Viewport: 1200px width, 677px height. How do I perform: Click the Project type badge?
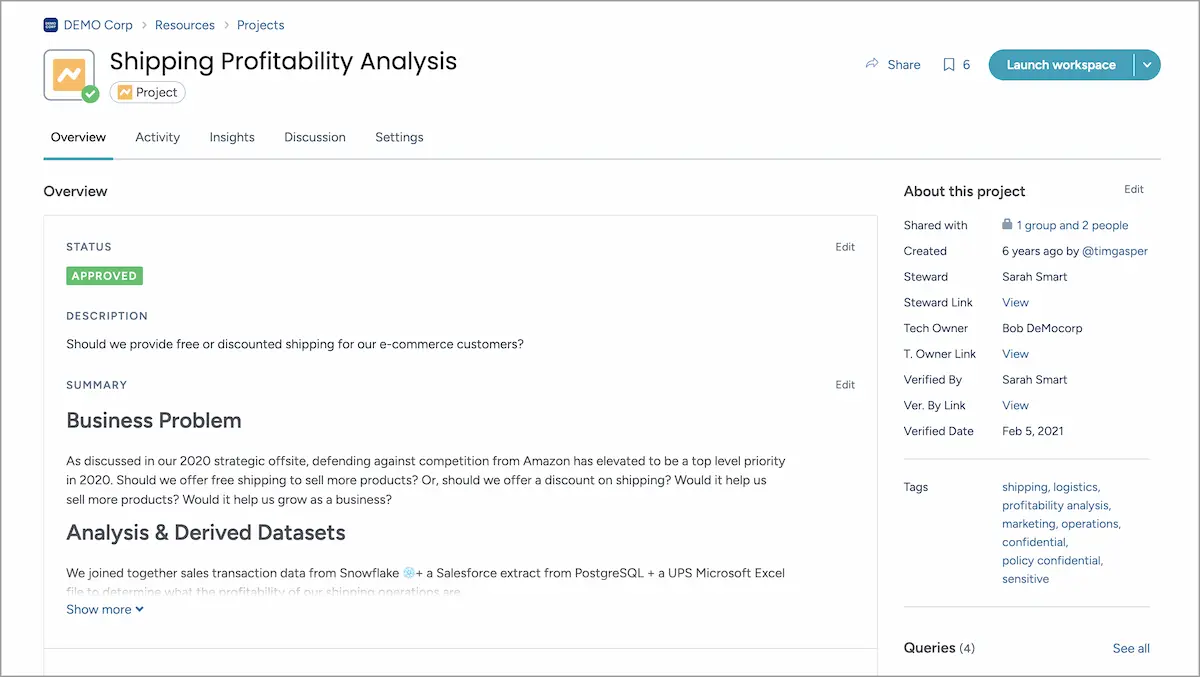tap(147, 92)
